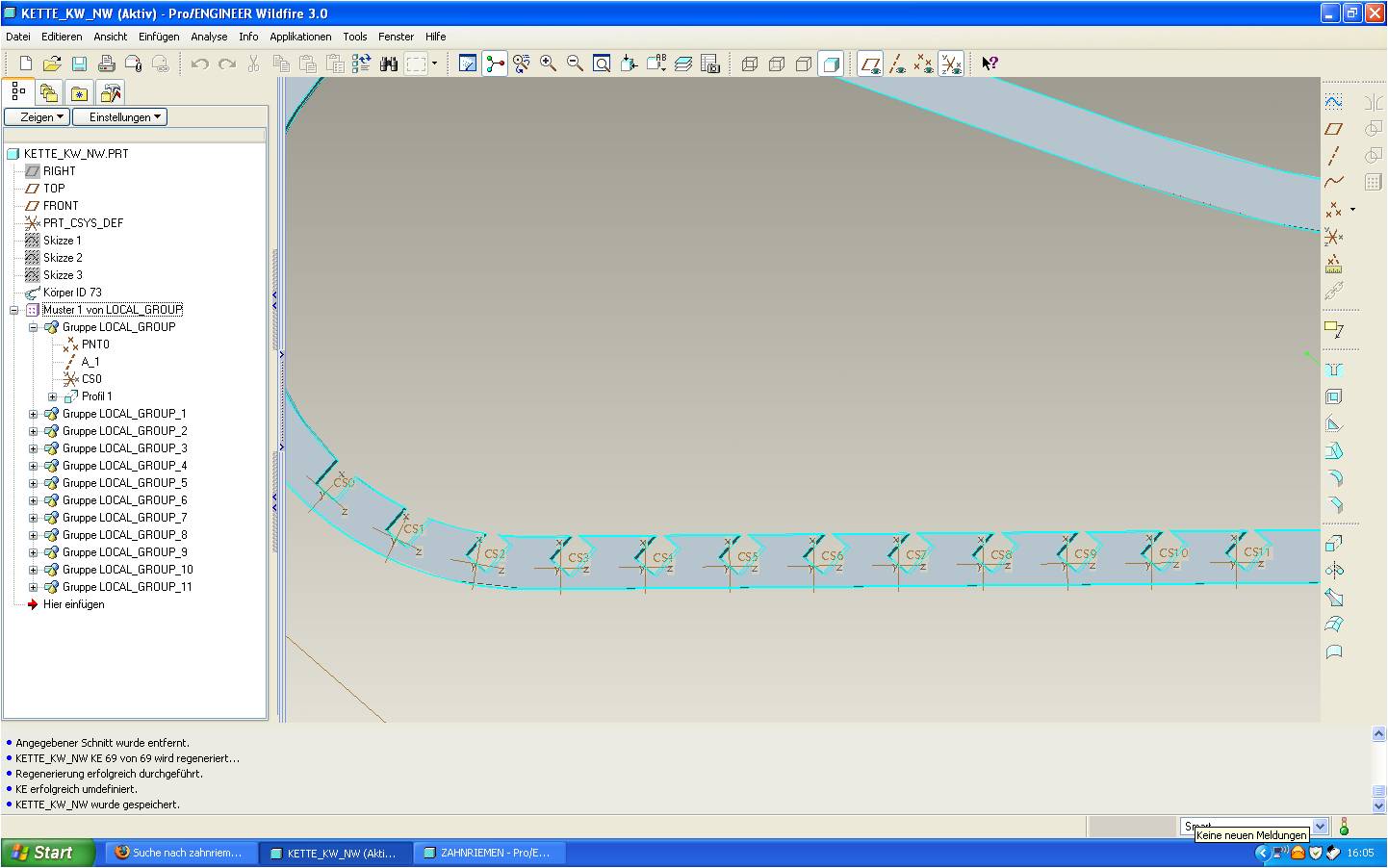Image resolution: width=1388 pixels, height=868 pixels.
Task: Click the regenerate model icon
Action: pos(362,64)
